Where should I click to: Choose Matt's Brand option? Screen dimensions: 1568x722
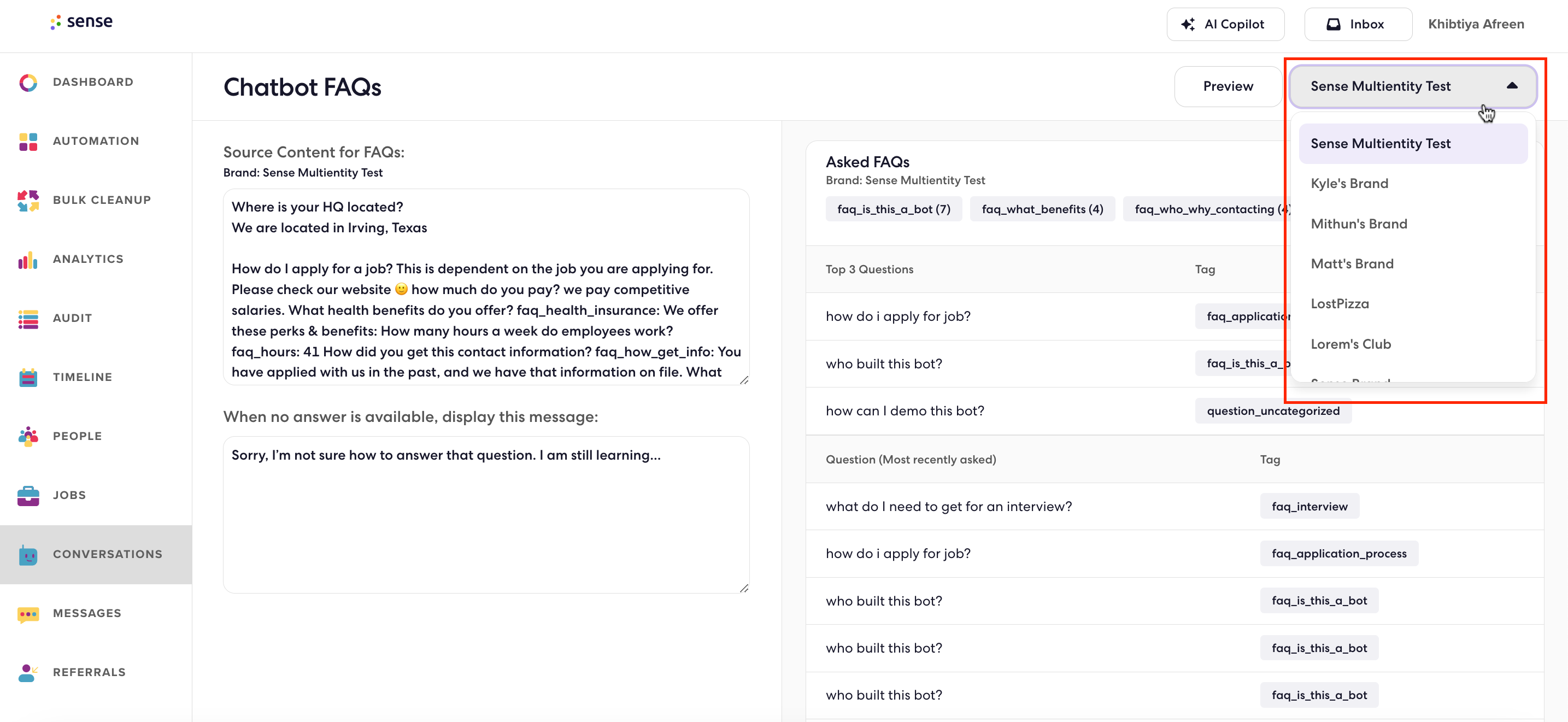tap(1413, 264)
